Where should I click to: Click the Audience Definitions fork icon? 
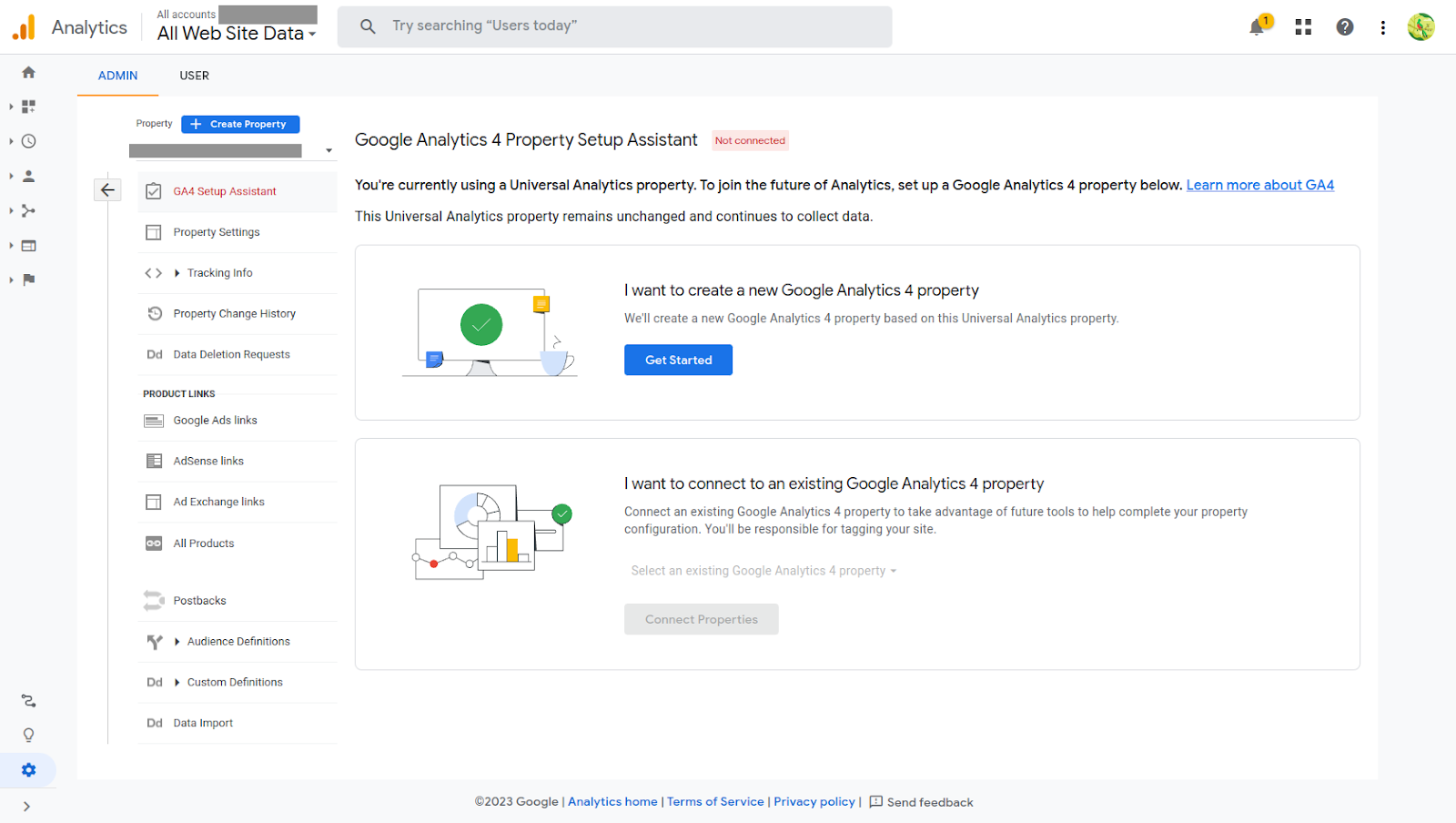click(x=154, y=642)
